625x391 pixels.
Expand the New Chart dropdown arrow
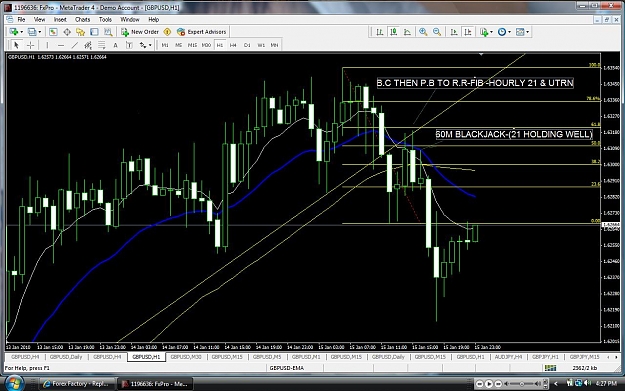(22, 32)
